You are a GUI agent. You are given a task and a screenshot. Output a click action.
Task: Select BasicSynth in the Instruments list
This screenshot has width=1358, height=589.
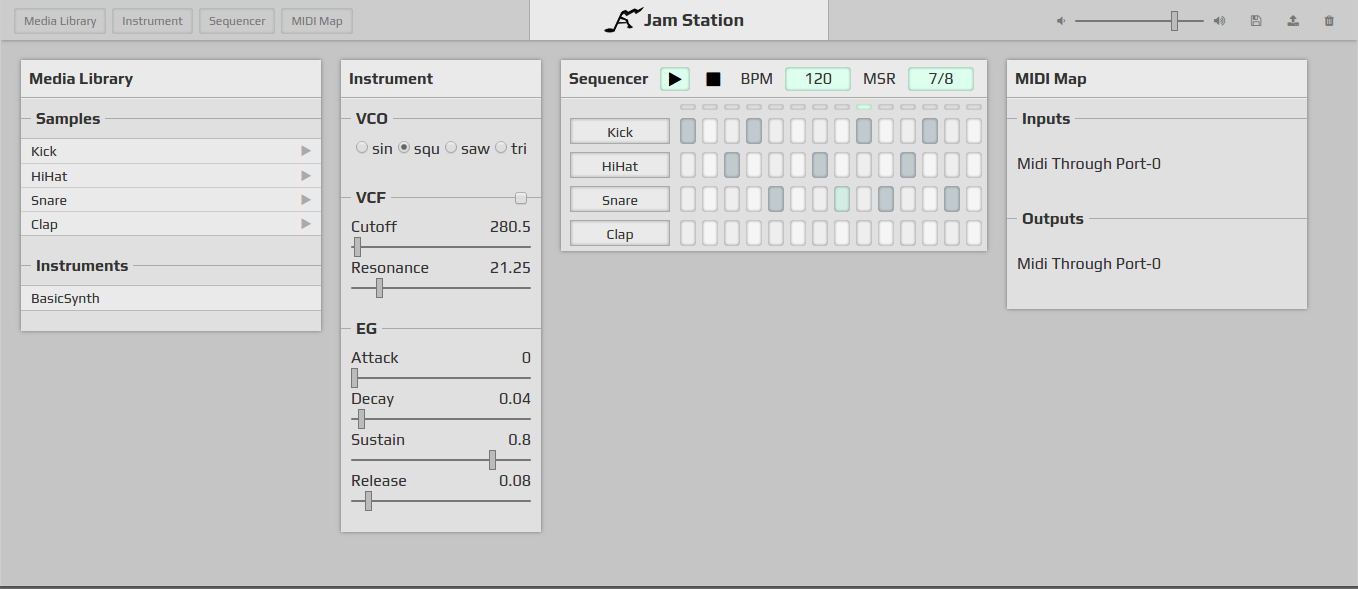point(171,298)
